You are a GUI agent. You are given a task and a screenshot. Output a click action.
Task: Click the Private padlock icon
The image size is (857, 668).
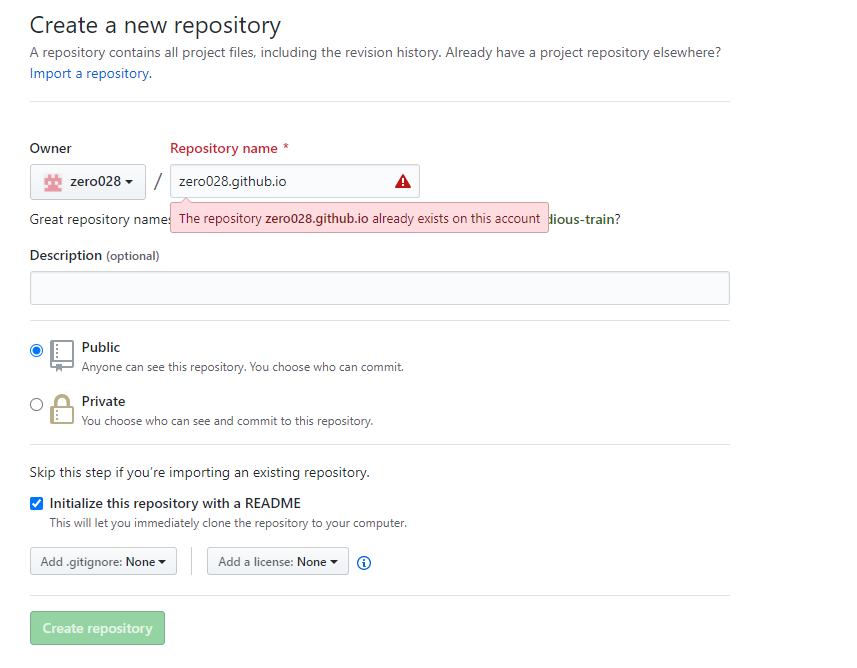[x=62, y=409]
